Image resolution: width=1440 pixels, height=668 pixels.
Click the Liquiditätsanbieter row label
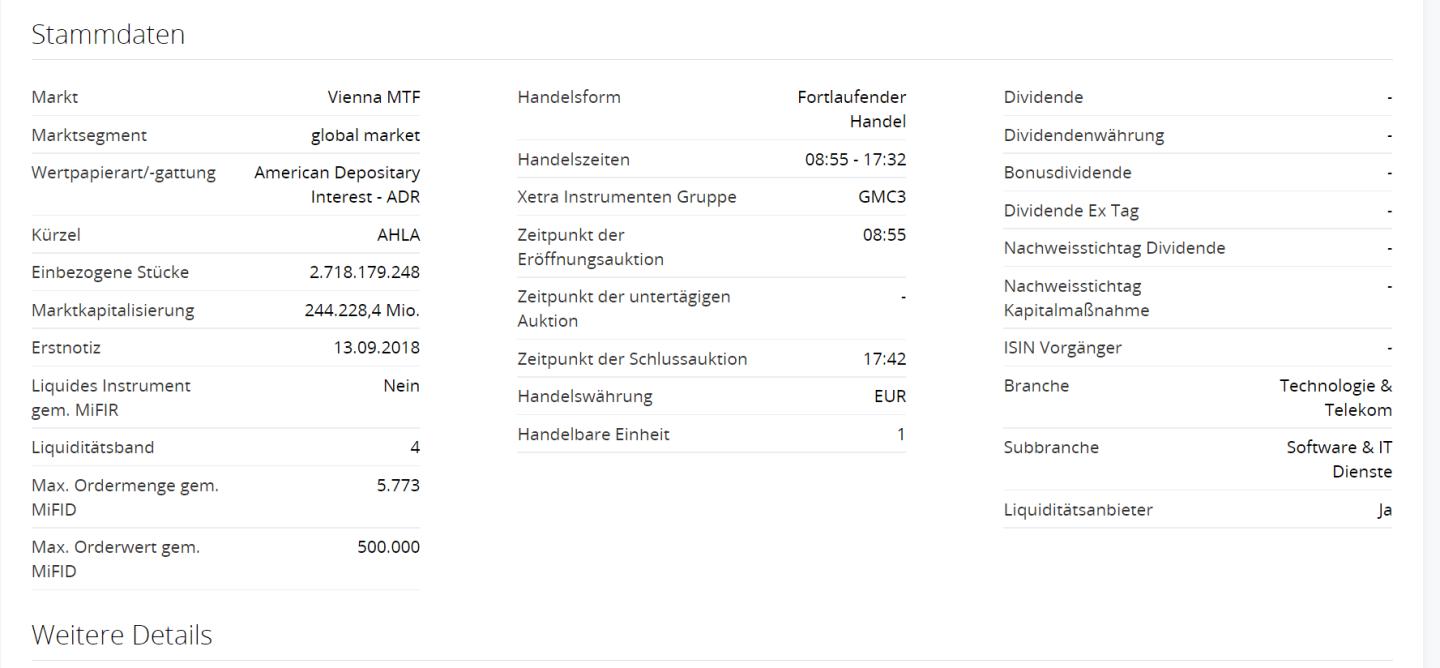[1078, 510]
